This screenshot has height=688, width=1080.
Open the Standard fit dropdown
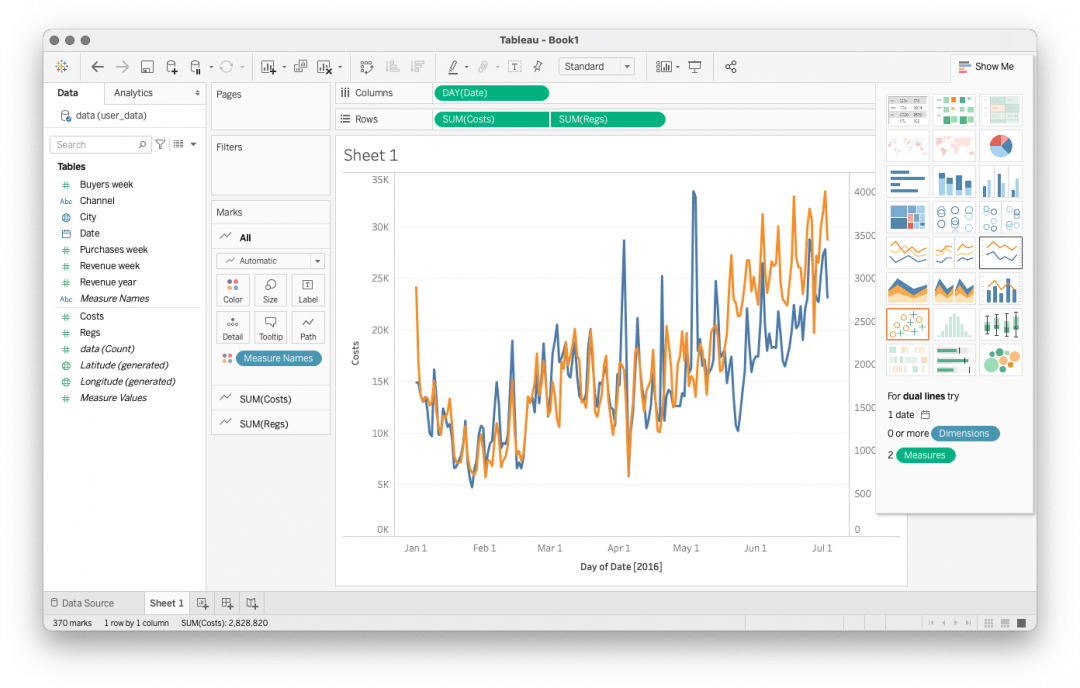(x=597, y=67)
